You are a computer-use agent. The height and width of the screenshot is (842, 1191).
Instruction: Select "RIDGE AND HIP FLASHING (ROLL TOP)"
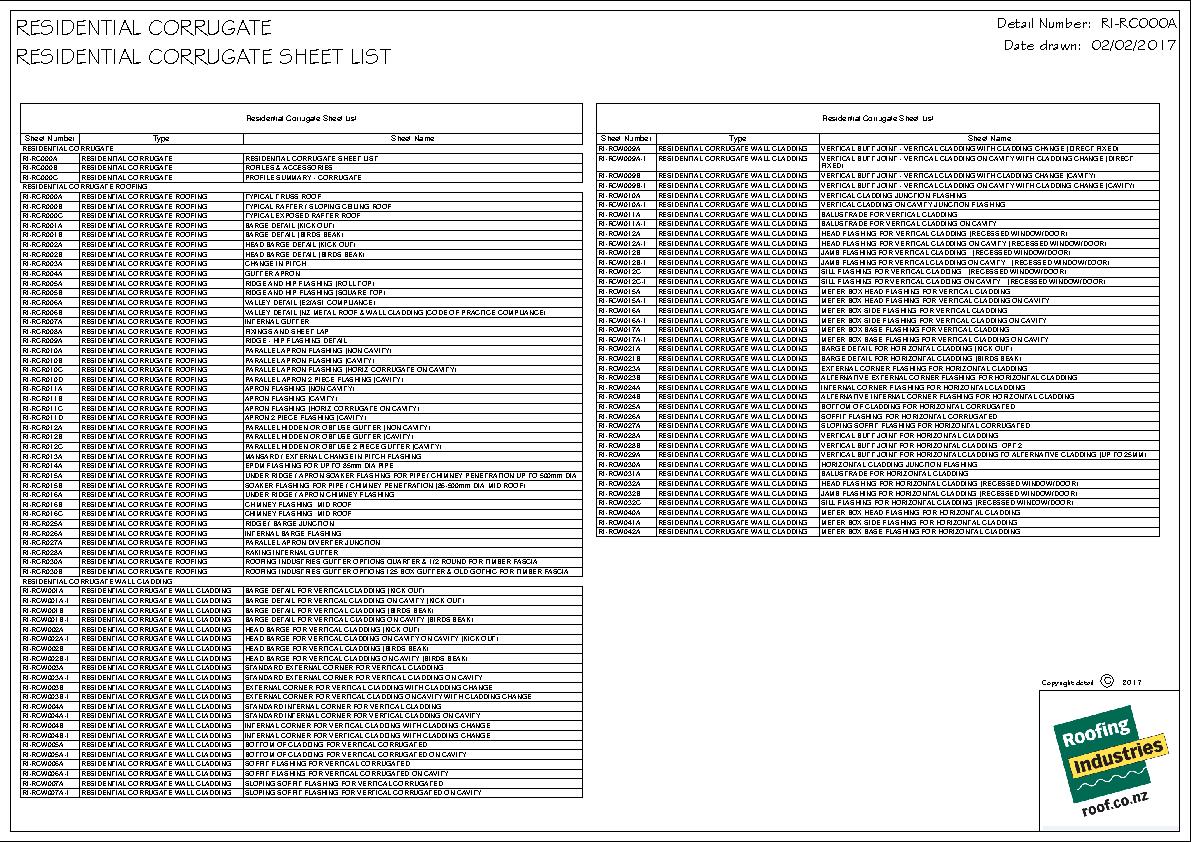[x=310, y=283]
